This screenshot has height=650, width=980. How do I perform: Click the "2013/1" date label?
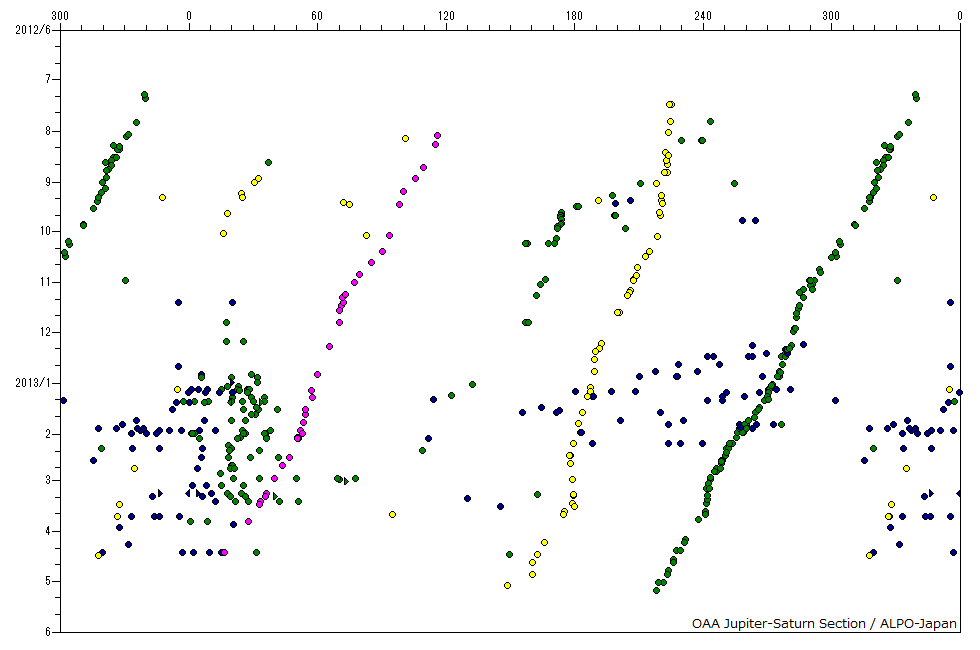[x=33, y=383]
